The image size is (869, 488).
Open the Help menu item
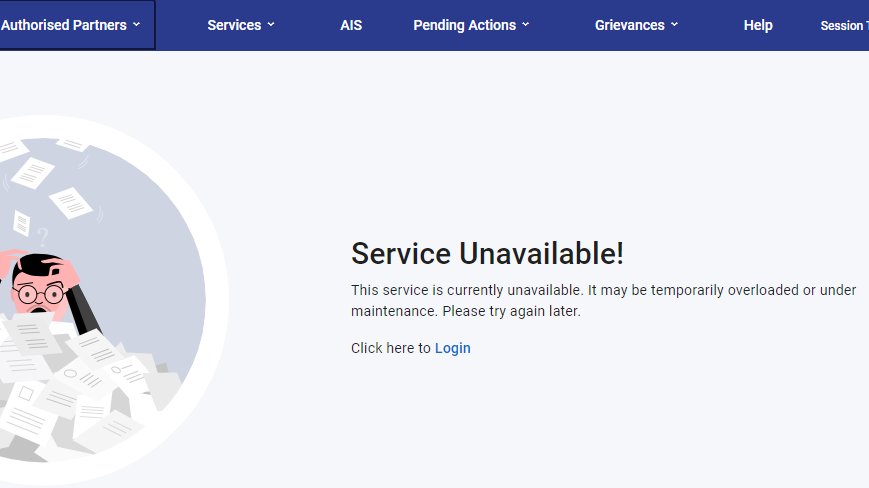click(758, 25)
